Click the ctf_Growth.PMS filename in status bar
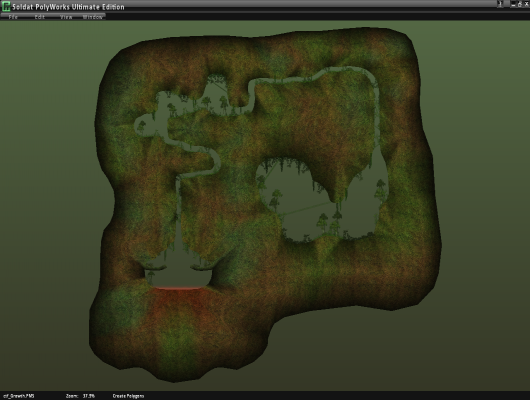530x400 pixels. [19, 396]
